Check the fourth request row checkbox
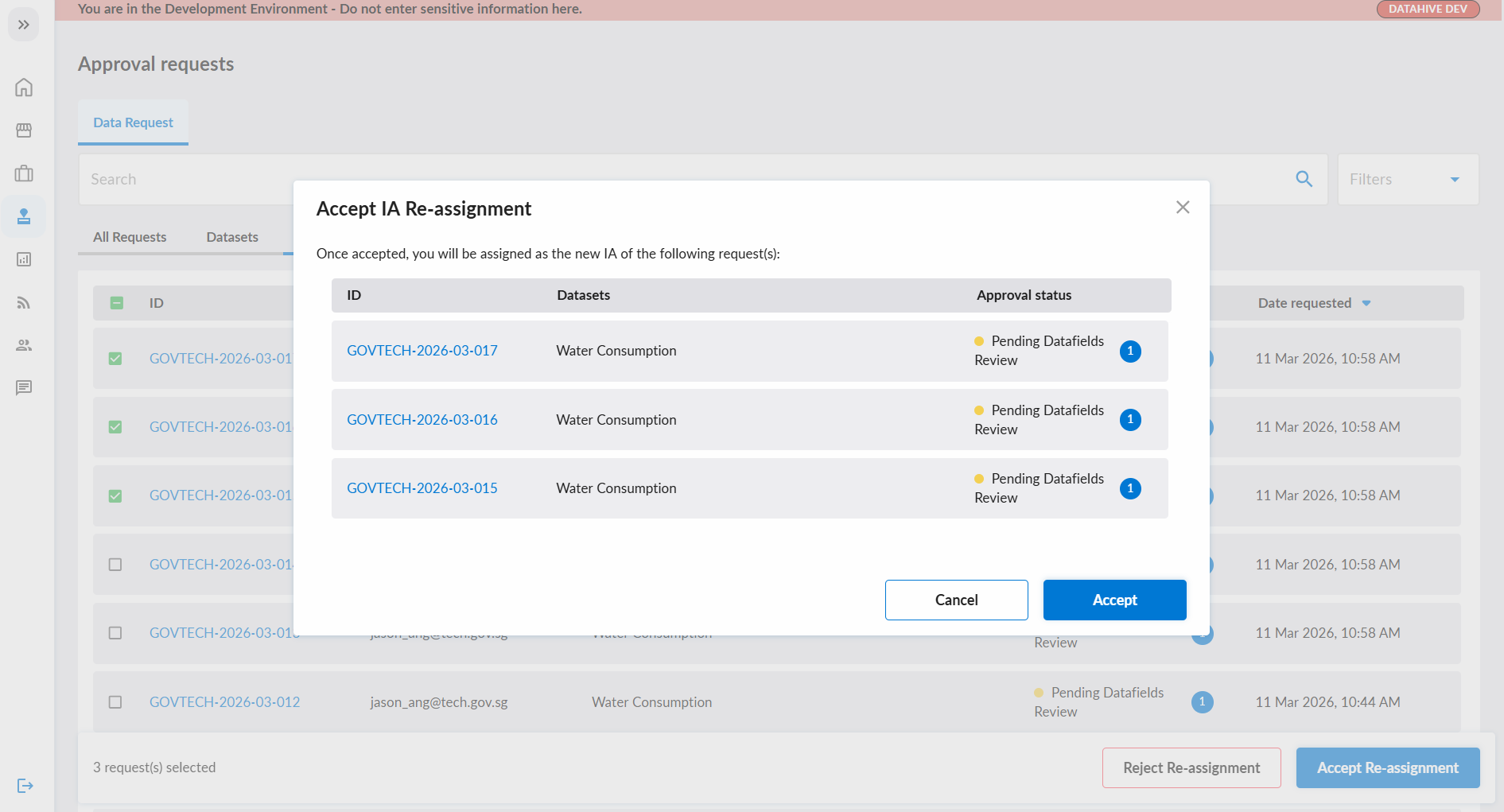The image size is (1504, 812). tap(115, 565)
